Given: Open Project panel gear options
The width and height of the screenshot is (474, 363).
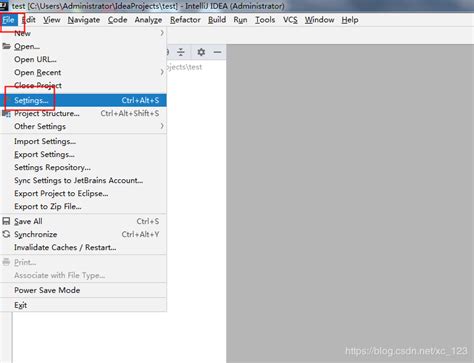Looking at the screenshot, I should coord(201,52).
